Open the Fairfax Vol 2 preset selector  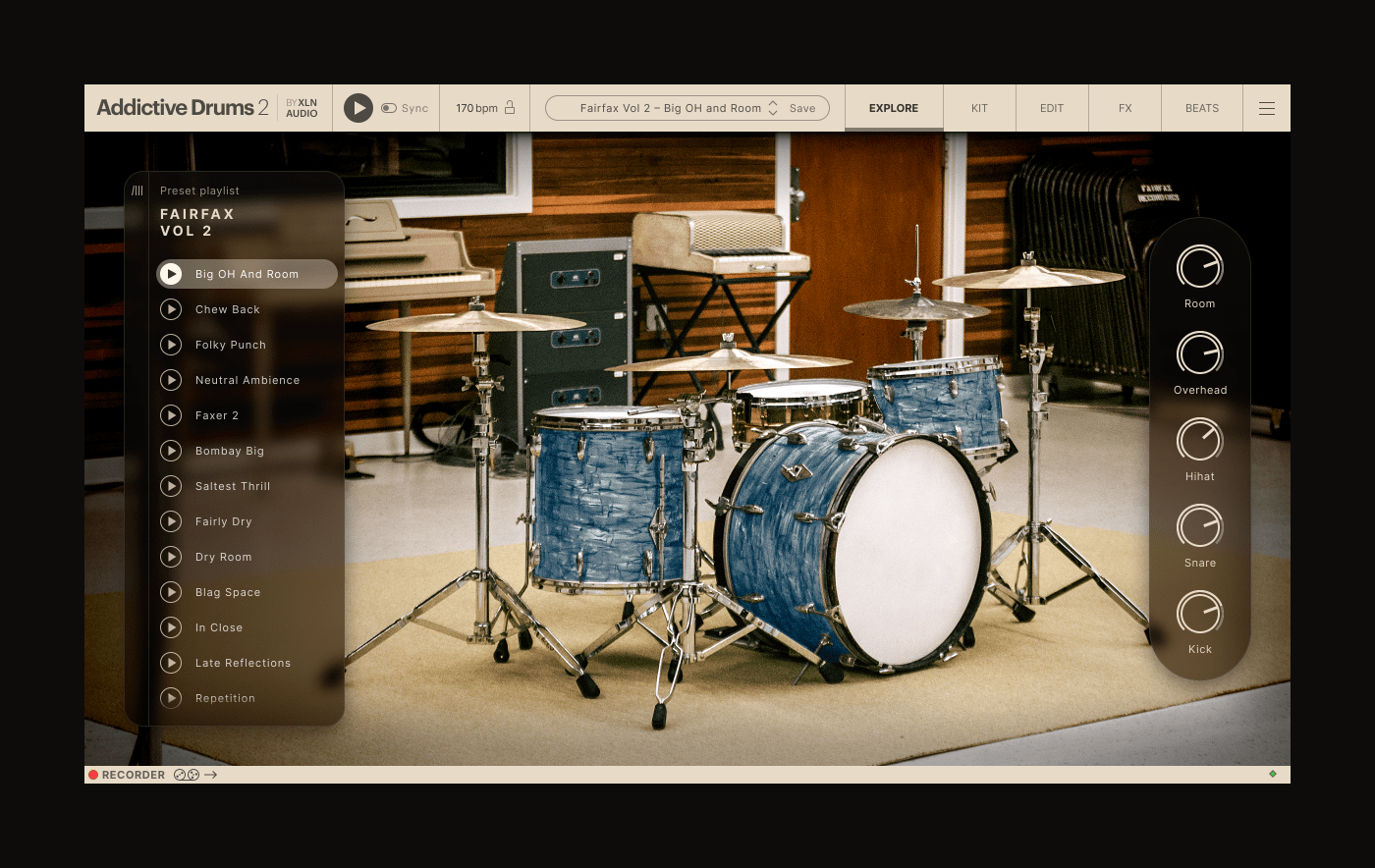coord(670,108)
